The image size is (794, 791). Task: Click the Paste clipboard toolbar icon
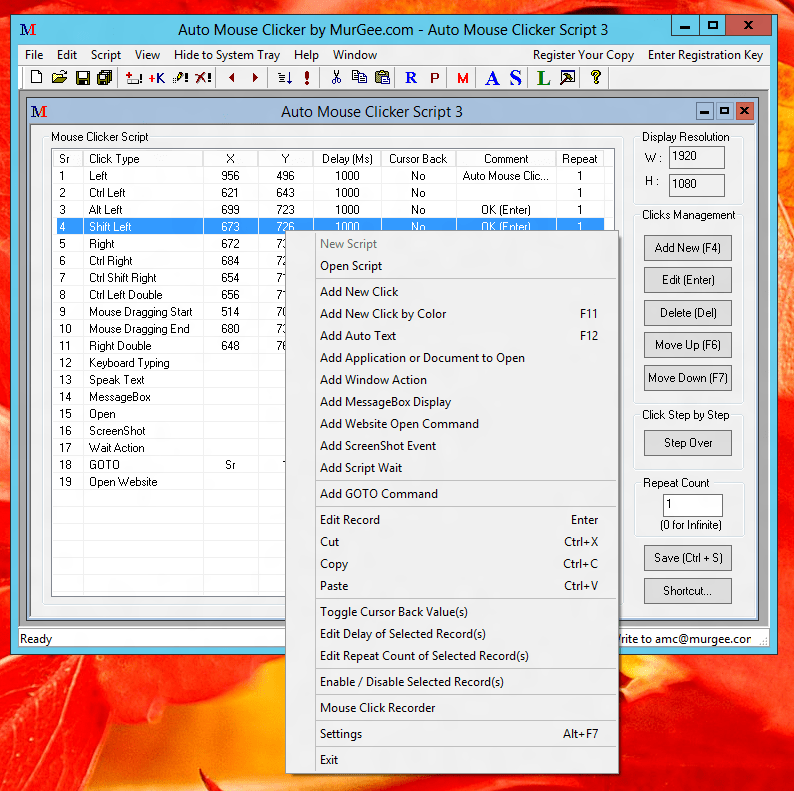pyautogui.click(x=382, y=77)
